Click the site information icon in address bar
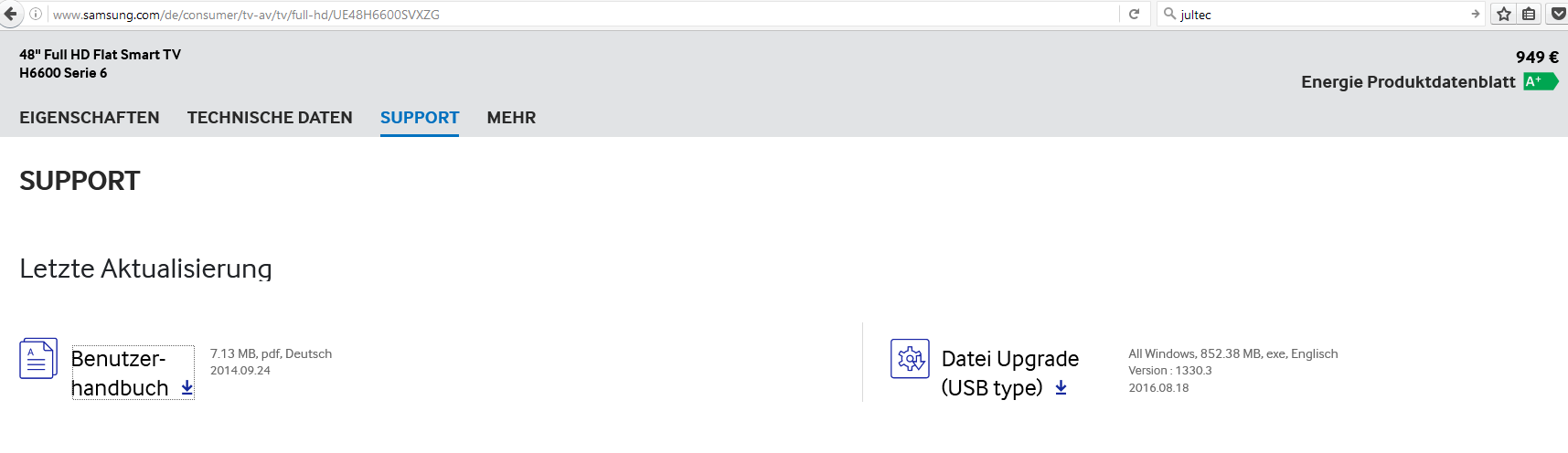The image size is (1568, 453). pyautogui.click(x=36, y=14)
